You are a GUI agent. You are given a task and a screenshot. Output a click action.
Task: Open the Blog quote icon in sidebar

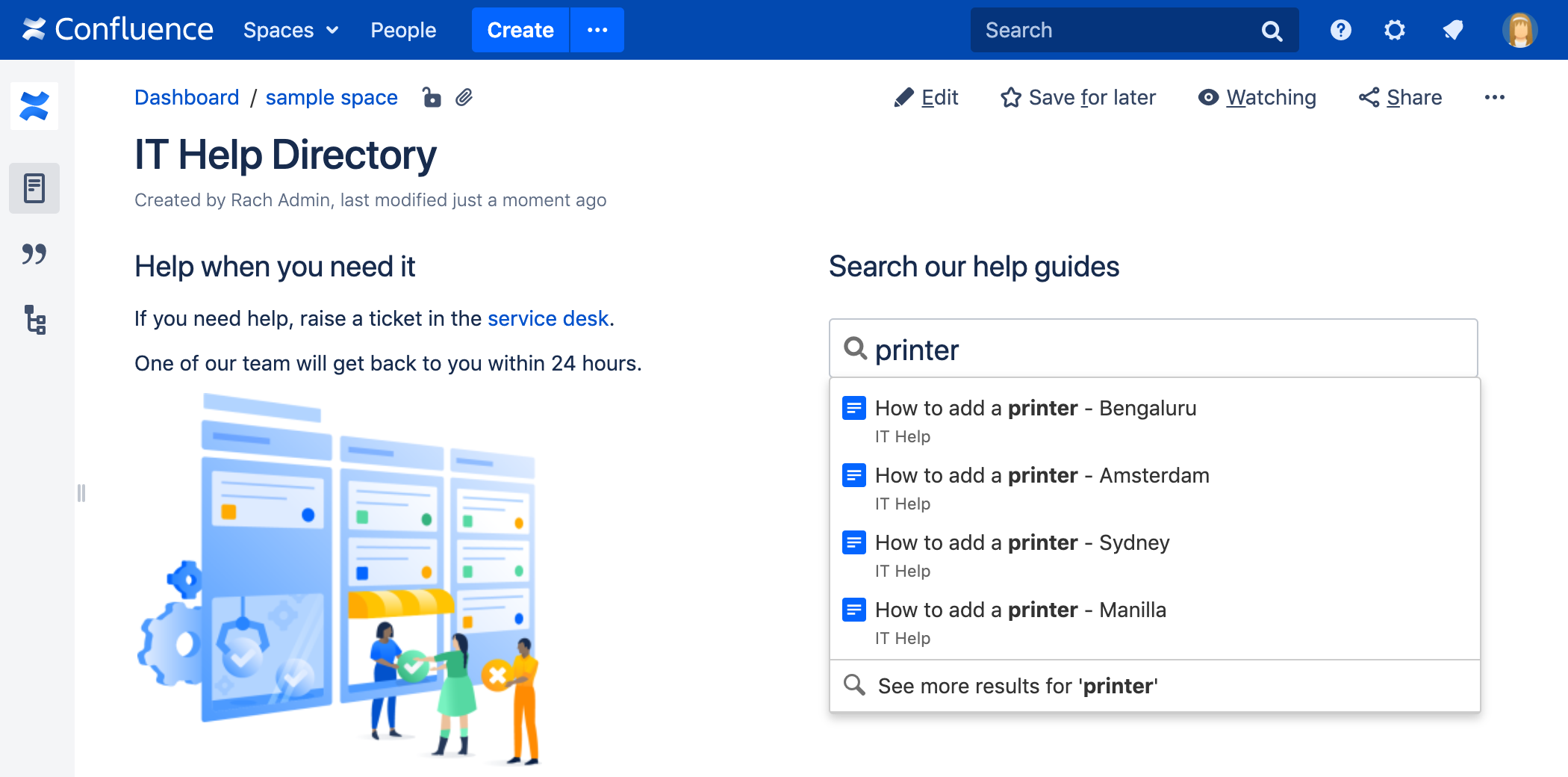point(34,254)
